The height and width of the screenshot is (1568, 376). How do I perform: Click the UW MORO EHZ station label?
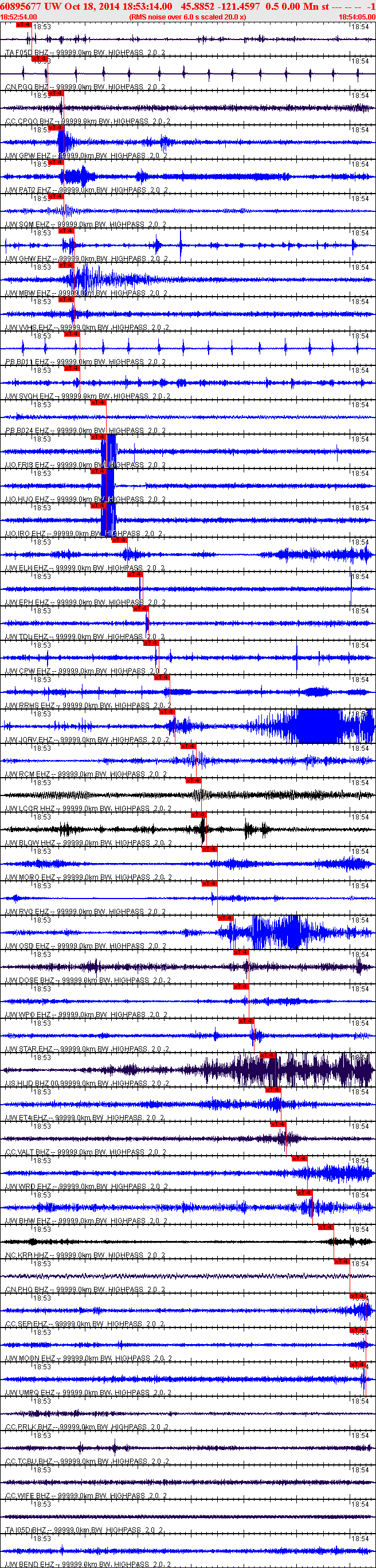[x=30, y=877]
